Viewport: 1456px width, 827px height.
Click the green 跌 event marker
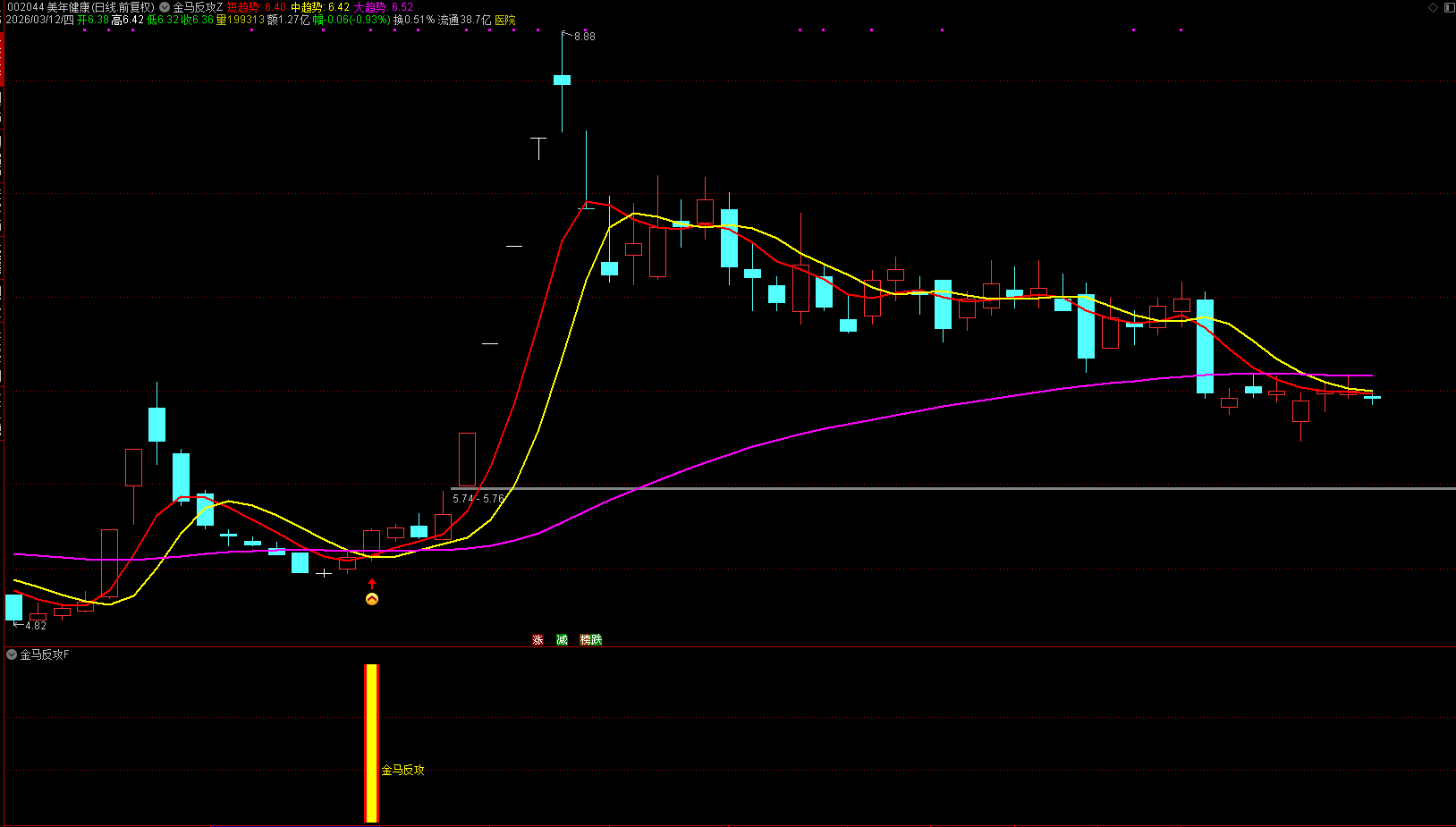tap(597, 640)
